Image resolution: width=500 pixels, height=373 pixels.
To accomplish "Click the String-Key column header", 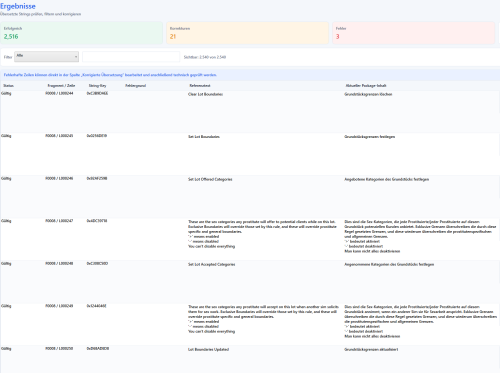I will [97, 86].
